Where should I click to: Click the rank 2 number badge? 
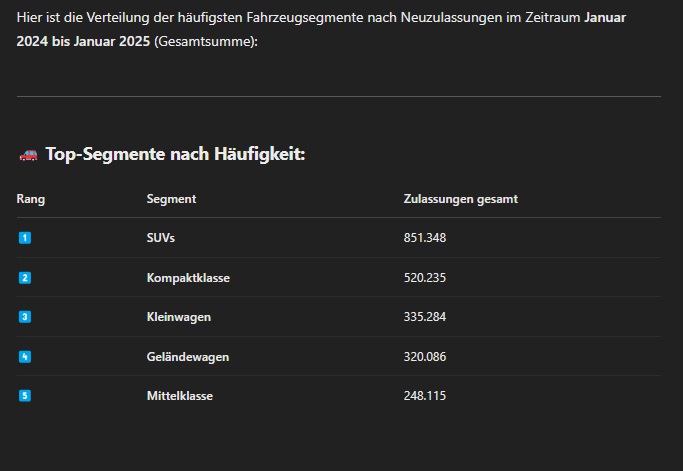25,278
